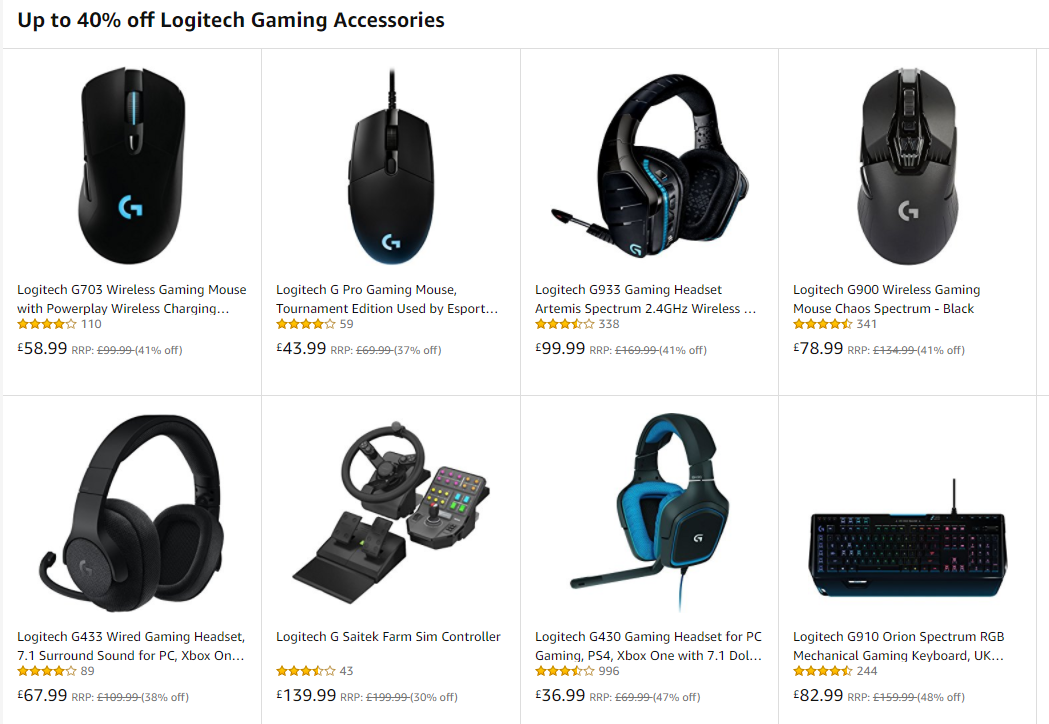The image size is (1049, 724).
Task: View the G933 Artemis Spectrum headset image
Action: (649, 165)
